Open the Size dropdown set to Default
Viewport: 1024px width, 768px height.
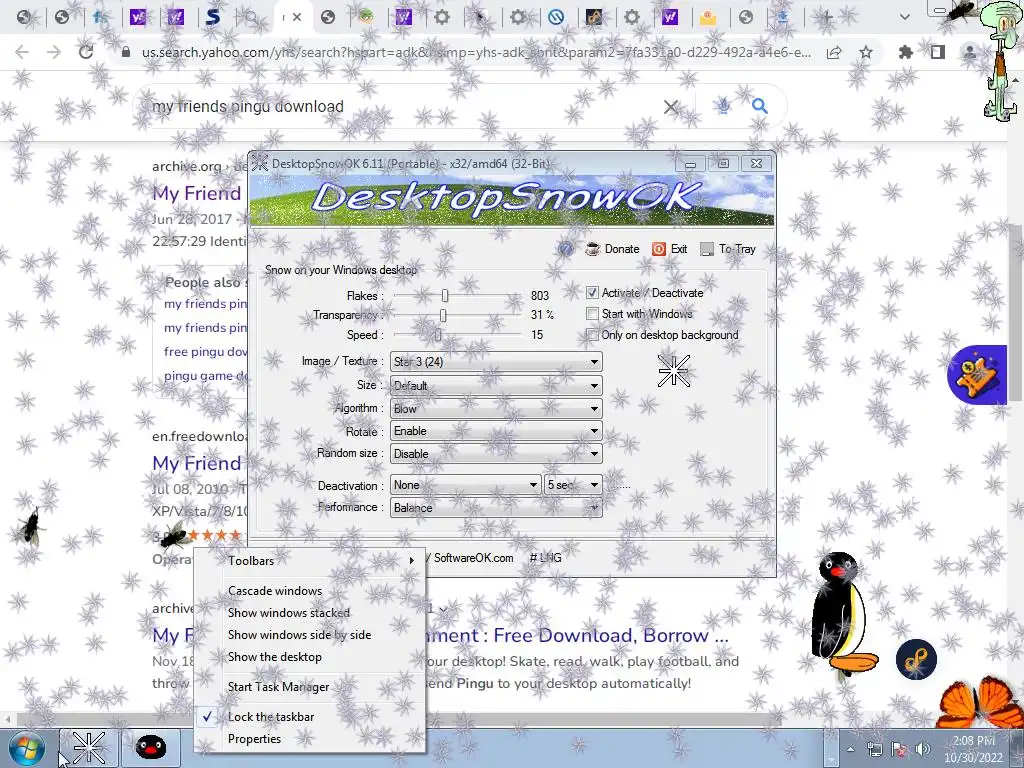496,385
